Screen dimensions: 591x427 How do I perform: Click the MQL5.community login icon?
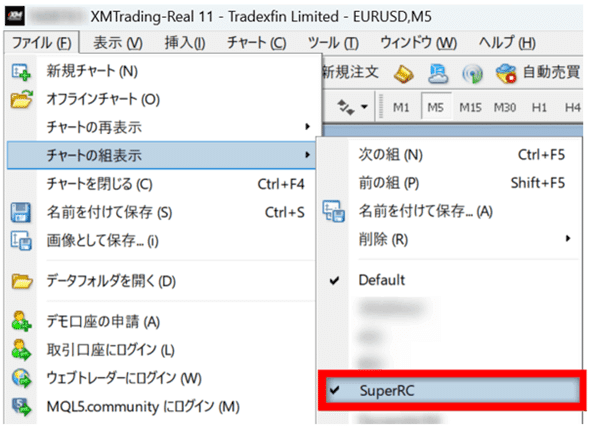pyautogui.click(x=21, y=407)
